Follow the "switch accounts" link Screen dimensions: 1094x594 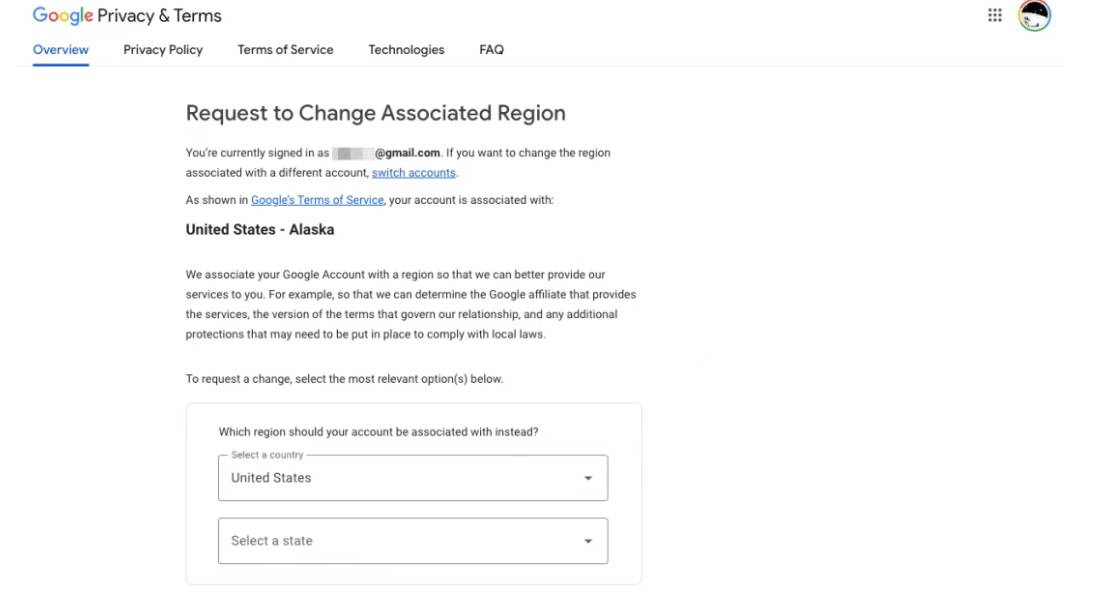[414, 173]
